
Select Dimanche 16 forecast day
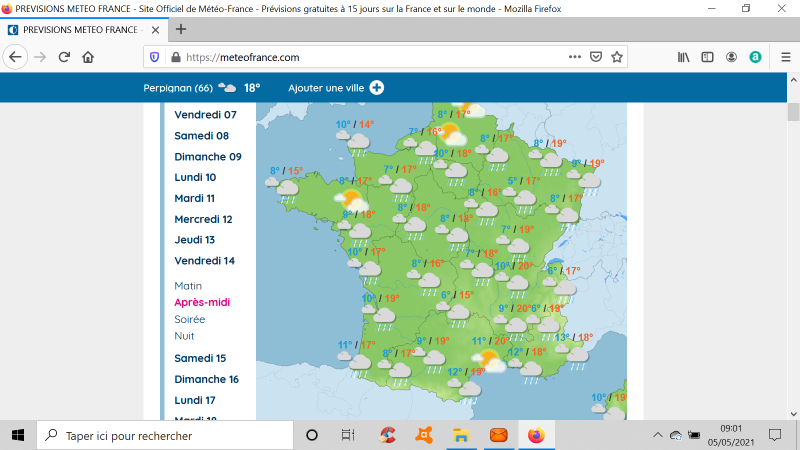pos(207,380)
